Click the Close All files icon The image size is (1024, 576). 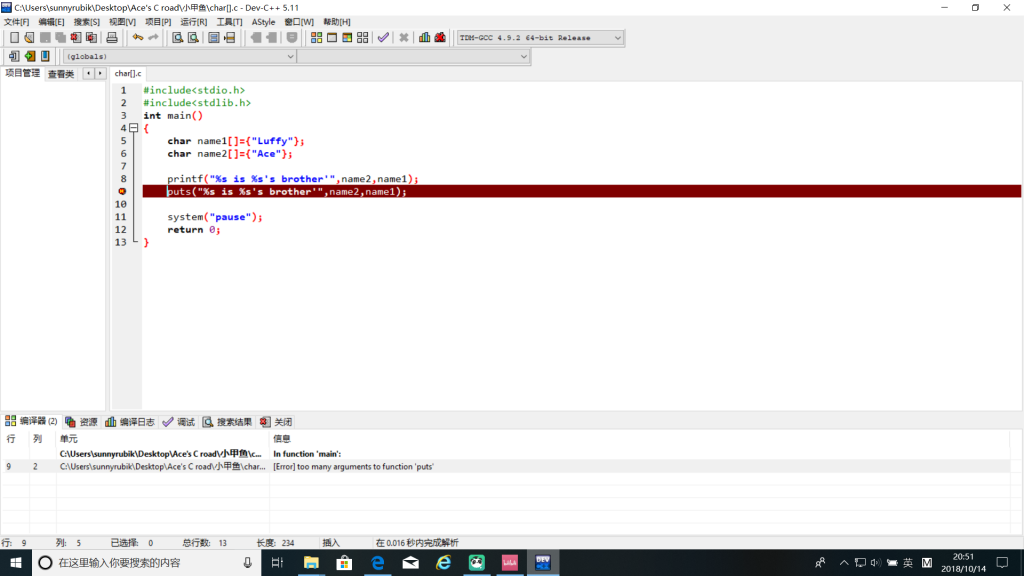coord(92,38)
